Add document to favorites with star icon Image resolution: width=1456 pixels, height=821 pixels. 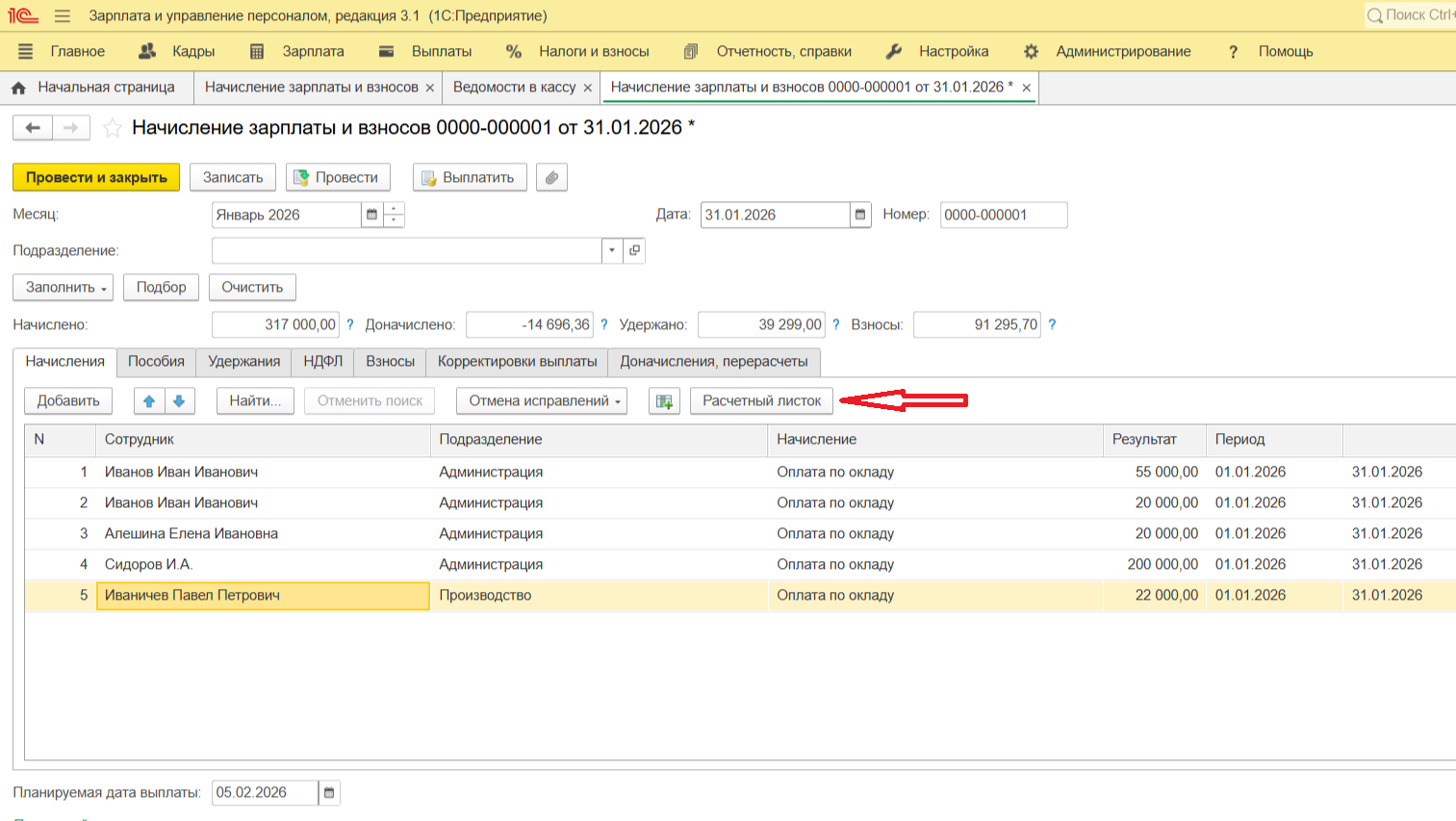click(113, 128)
